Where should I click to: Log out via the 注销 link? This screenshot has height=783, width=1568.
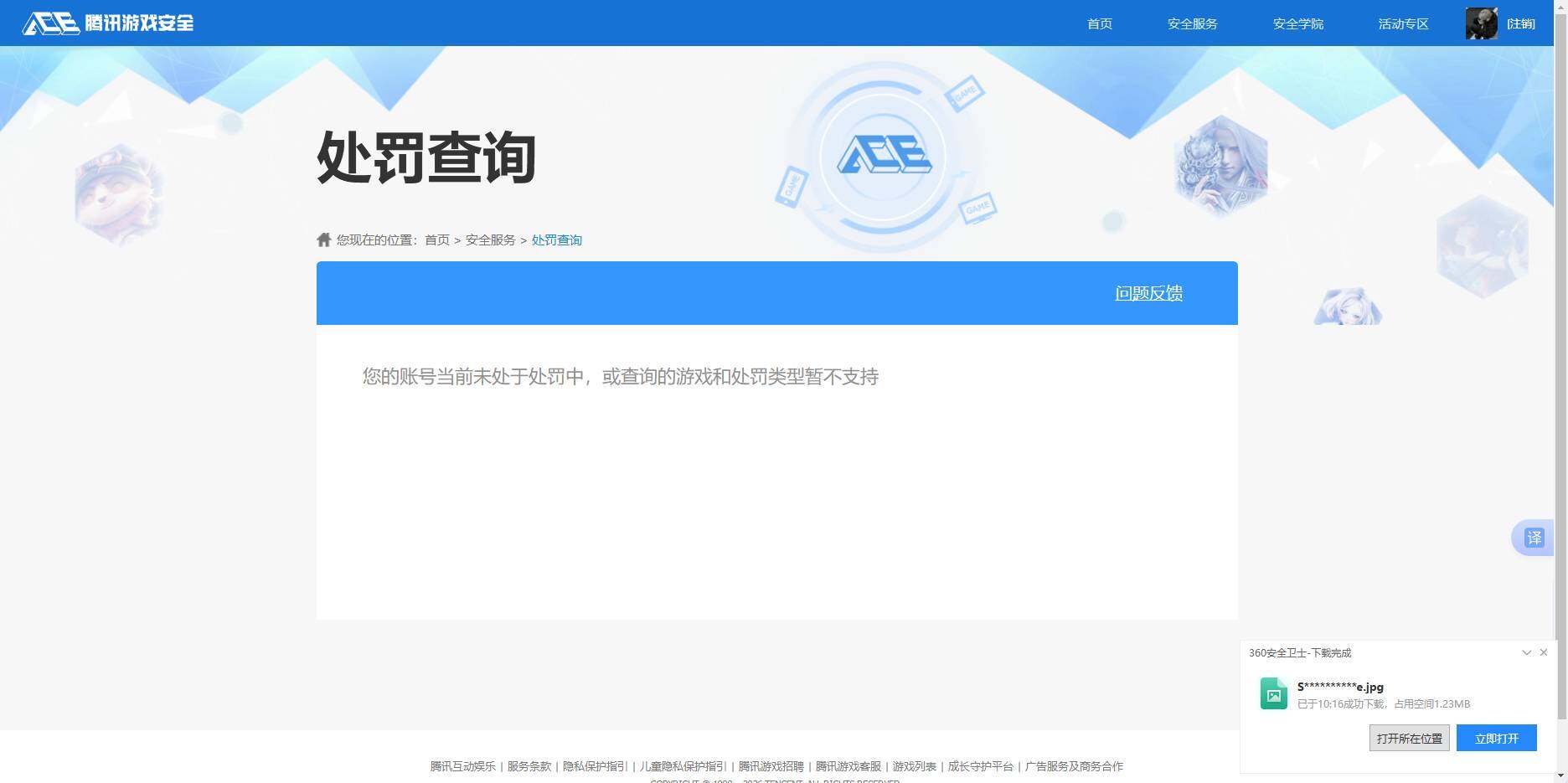click(1522, 23)
